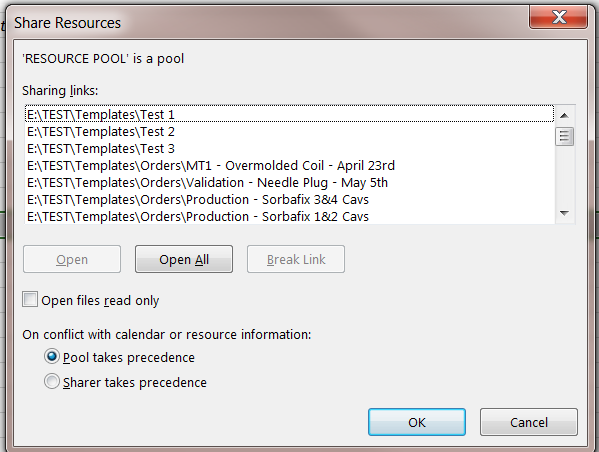This screenshot has height=452, width=599.
Task: Enable Open files read only checkbox
Action: [x=30, y=299]
